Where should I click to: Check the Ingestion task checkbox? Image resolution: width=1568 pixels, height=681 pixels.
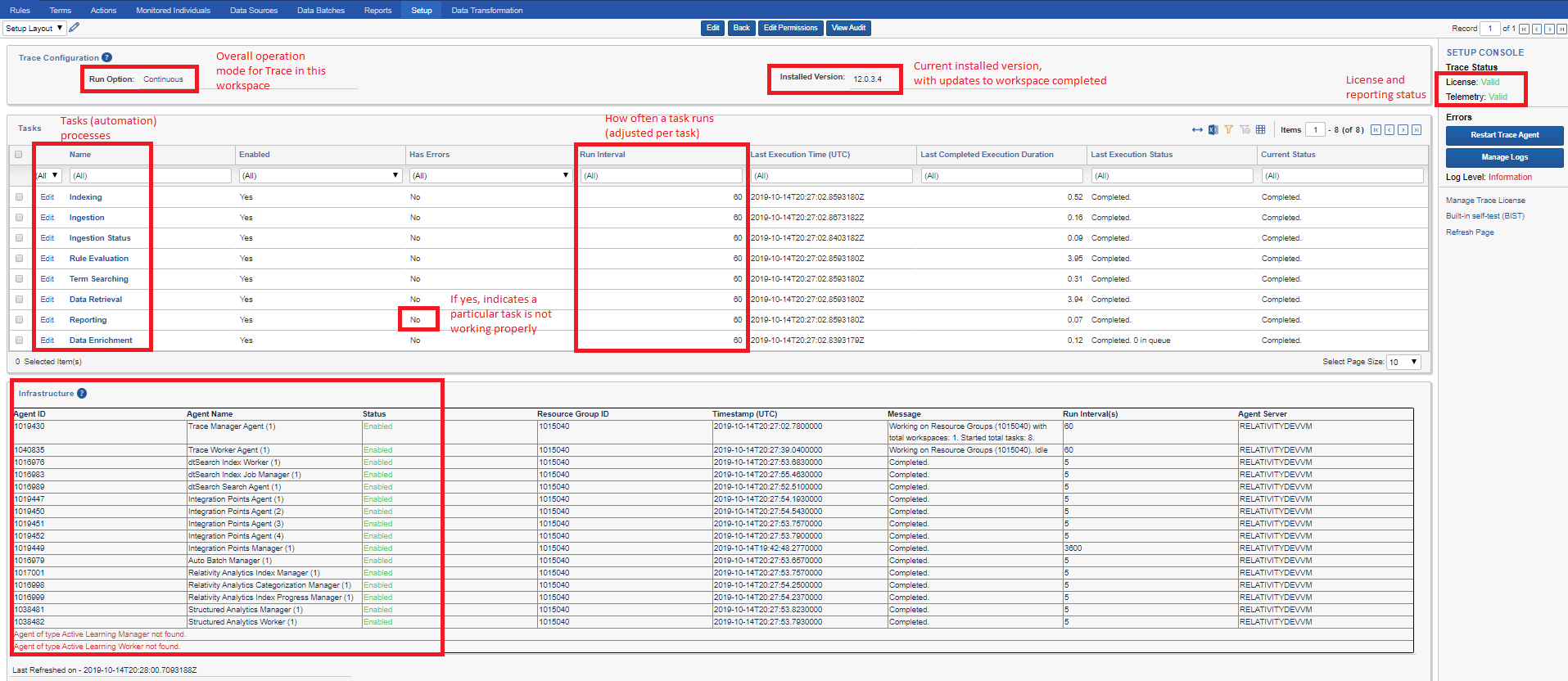click(x=19, y=218)
